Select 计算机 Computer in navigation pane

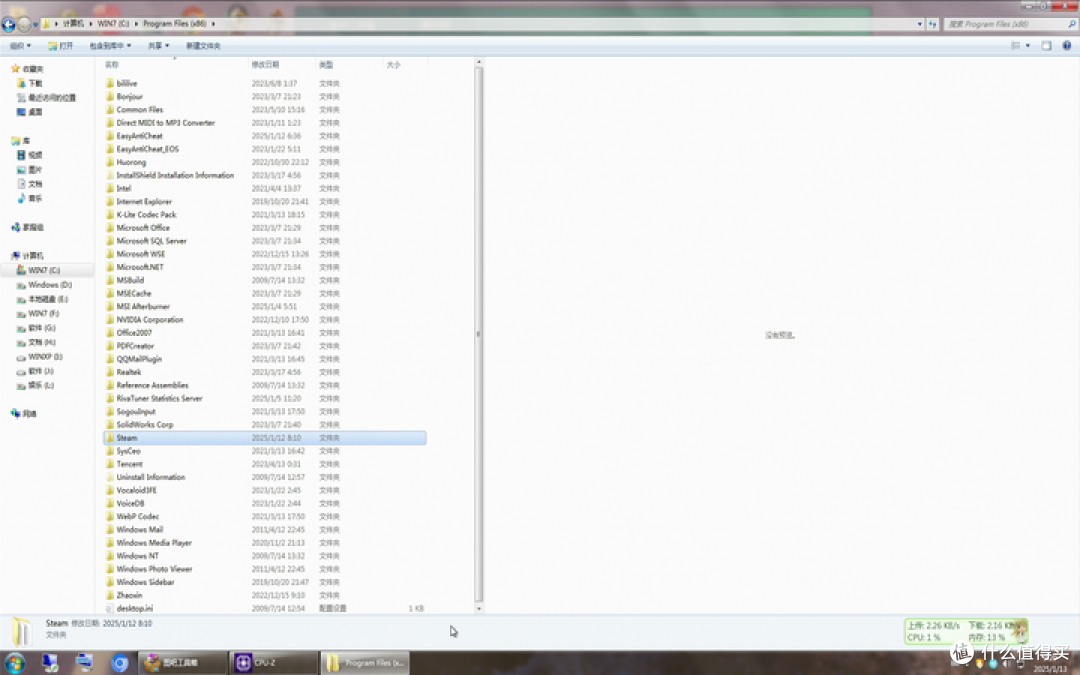[28, 256]
